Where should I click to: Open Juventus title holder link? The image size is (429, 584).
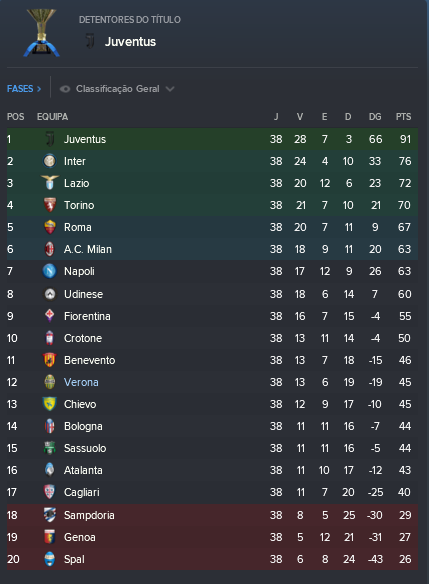click(130, 41)
